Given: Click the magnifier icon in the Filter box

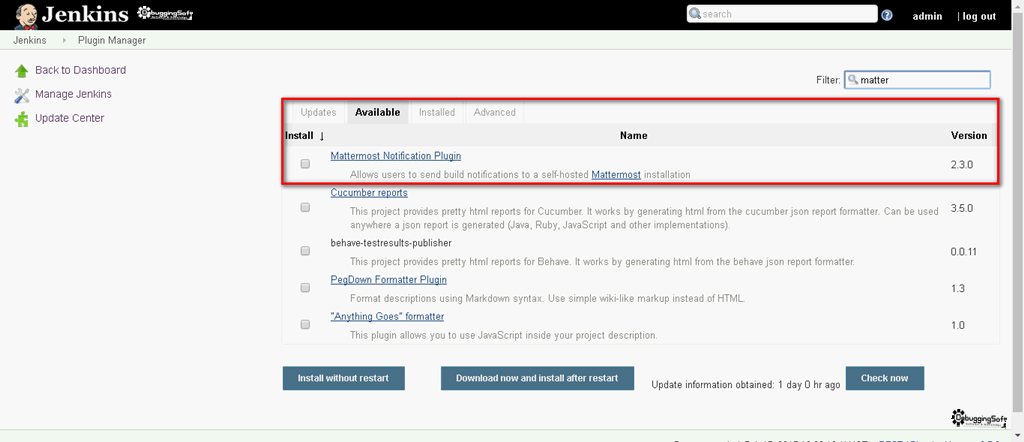Looking at the screenshot, I should pyautogui.click(x=852, y=80).
